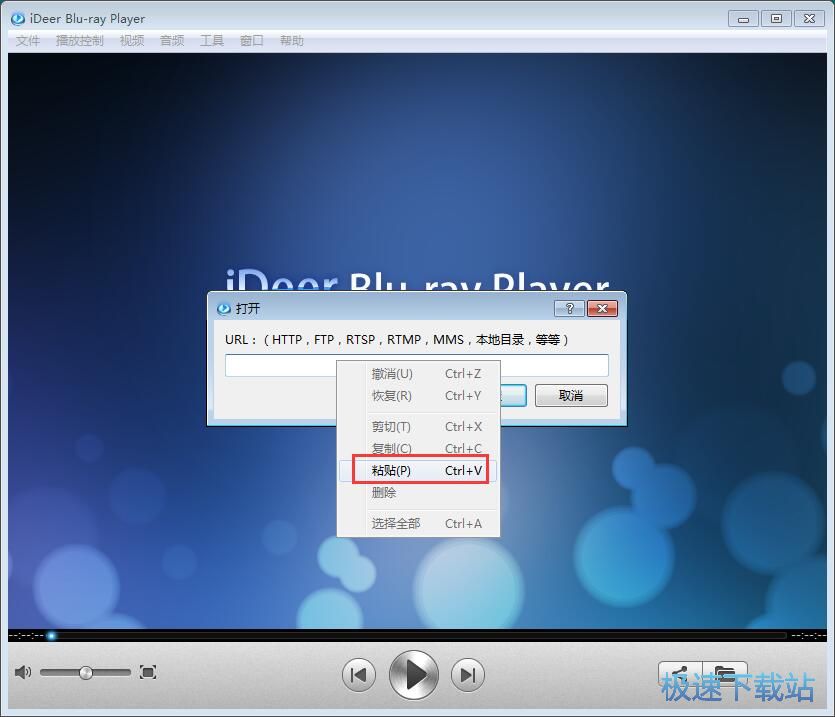Viewport: 835px width, 717px height.
Task: Choose 选择全部 in context menu
Action: click(x=418, y=524)
